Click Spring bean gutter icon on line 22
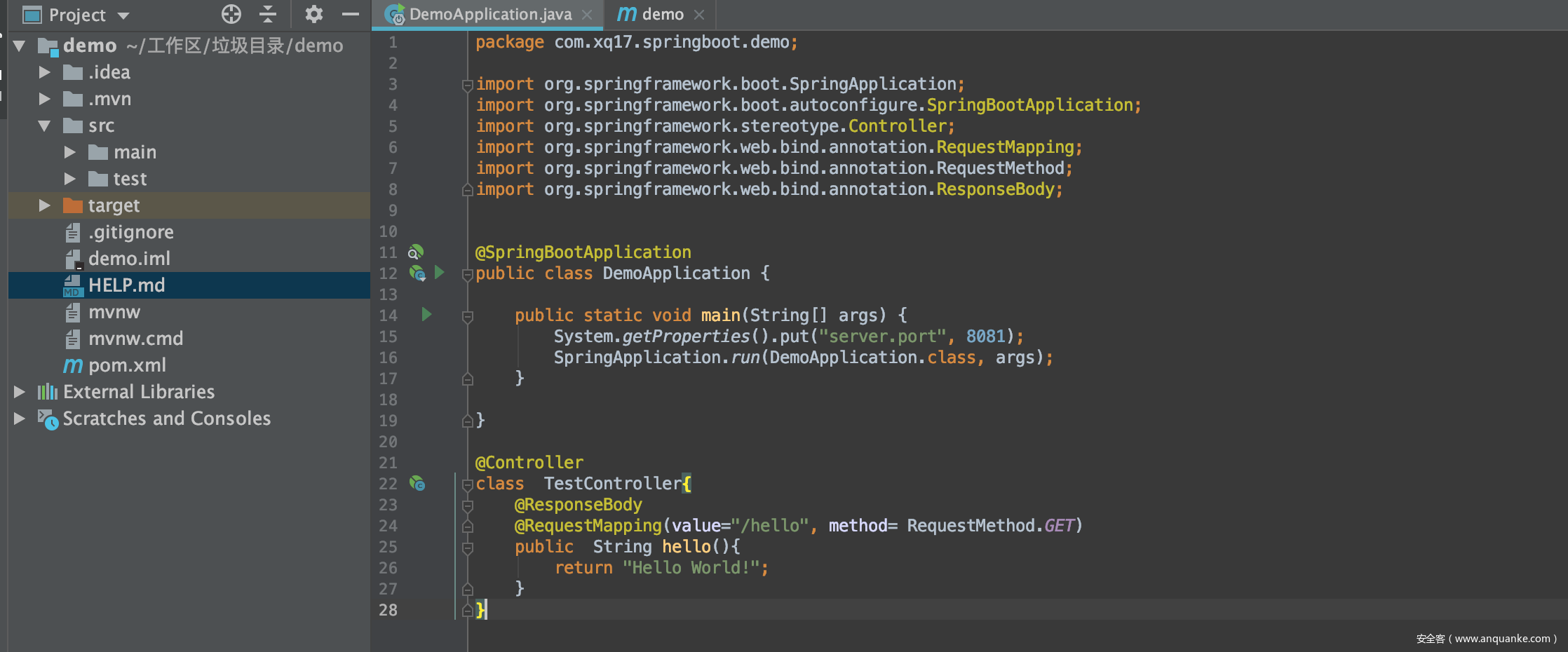This screenshot has width=1568, height=652. point(417,483)
